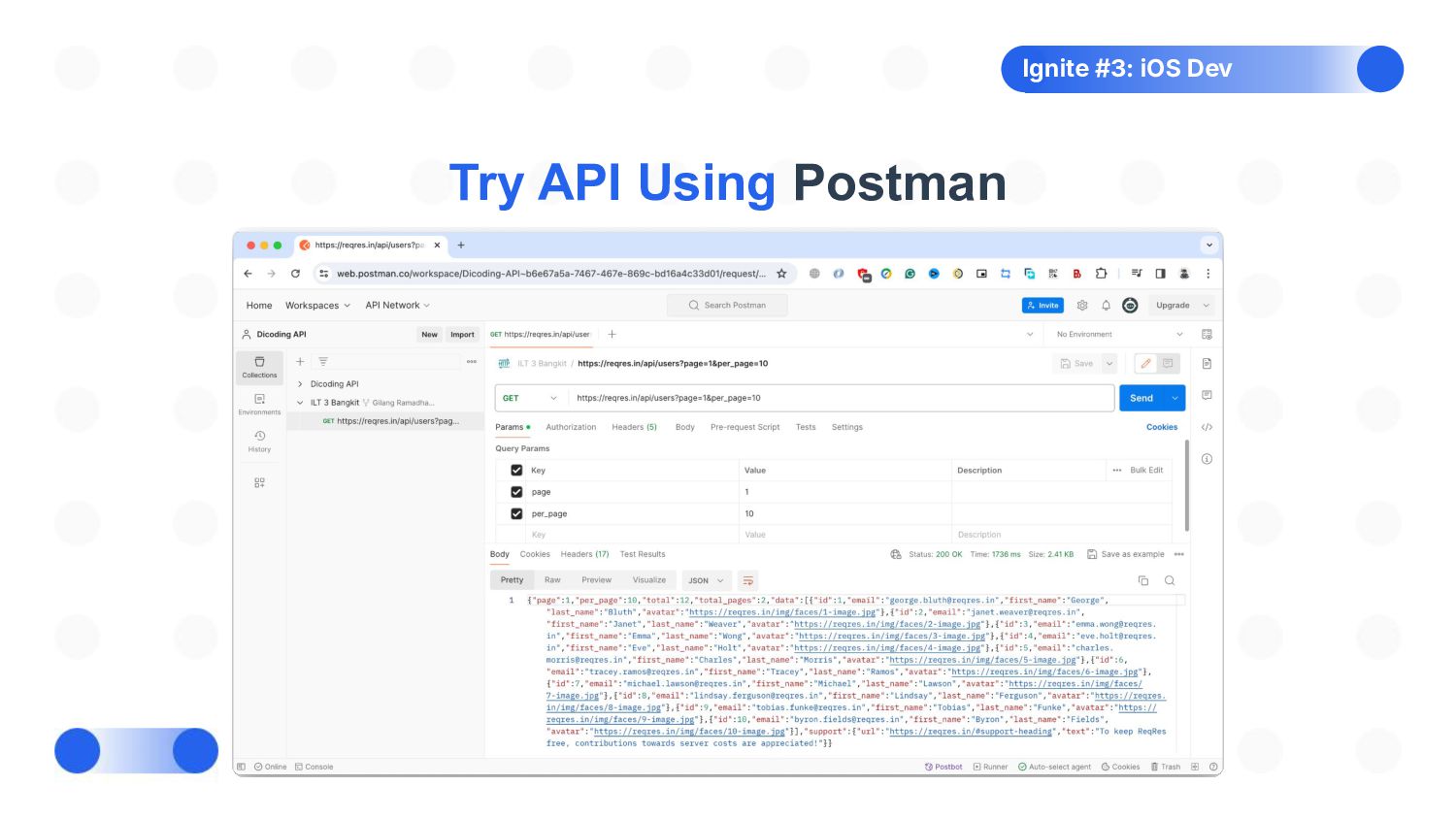The width and height of the screenshot is (1456, 819).
Task: Open the Tests tab
Action: [806, 427]
